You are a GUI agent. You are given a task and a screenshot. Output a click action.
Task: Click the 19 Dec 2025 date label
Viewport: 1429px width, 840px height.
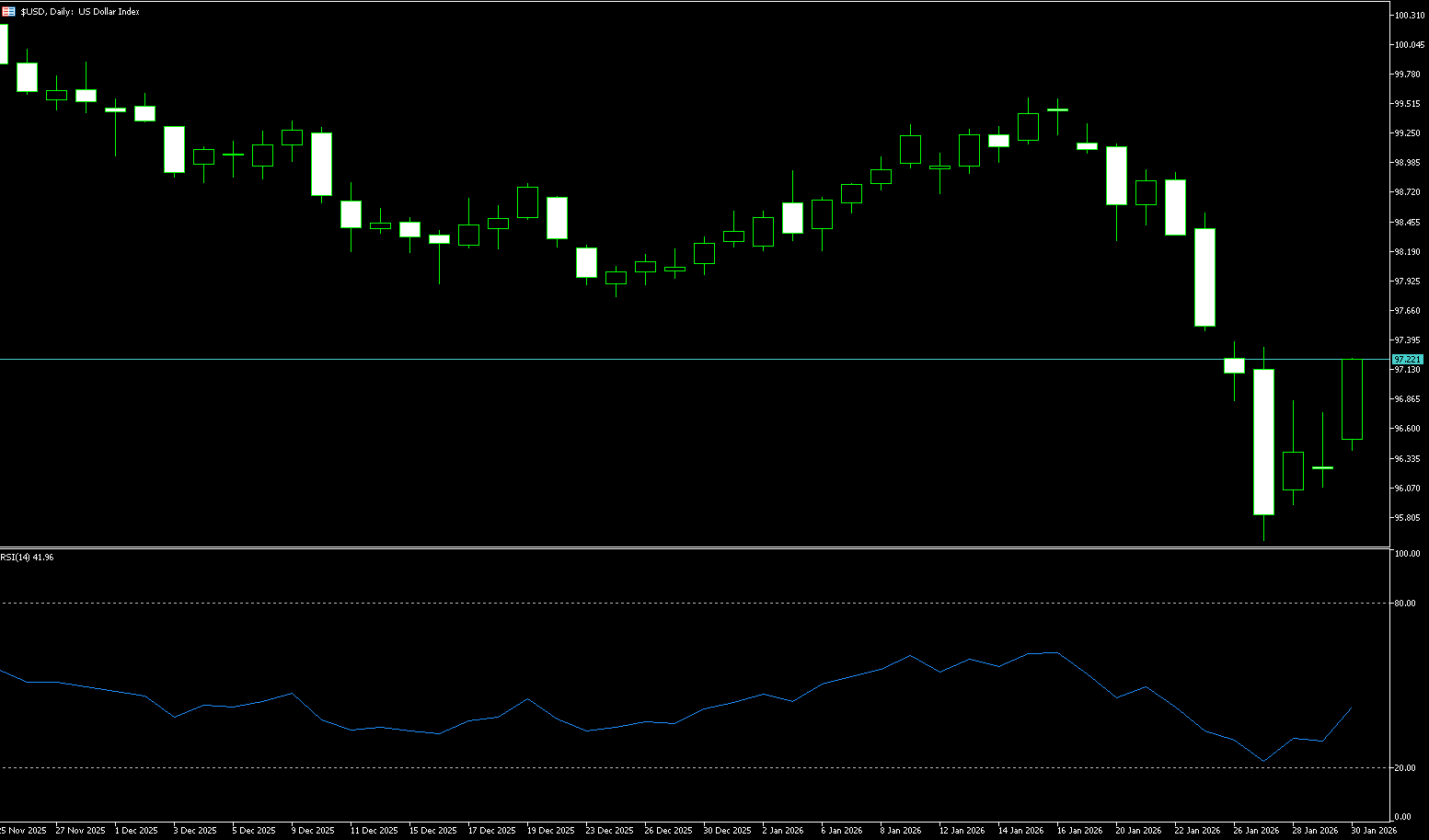point(549,831)
